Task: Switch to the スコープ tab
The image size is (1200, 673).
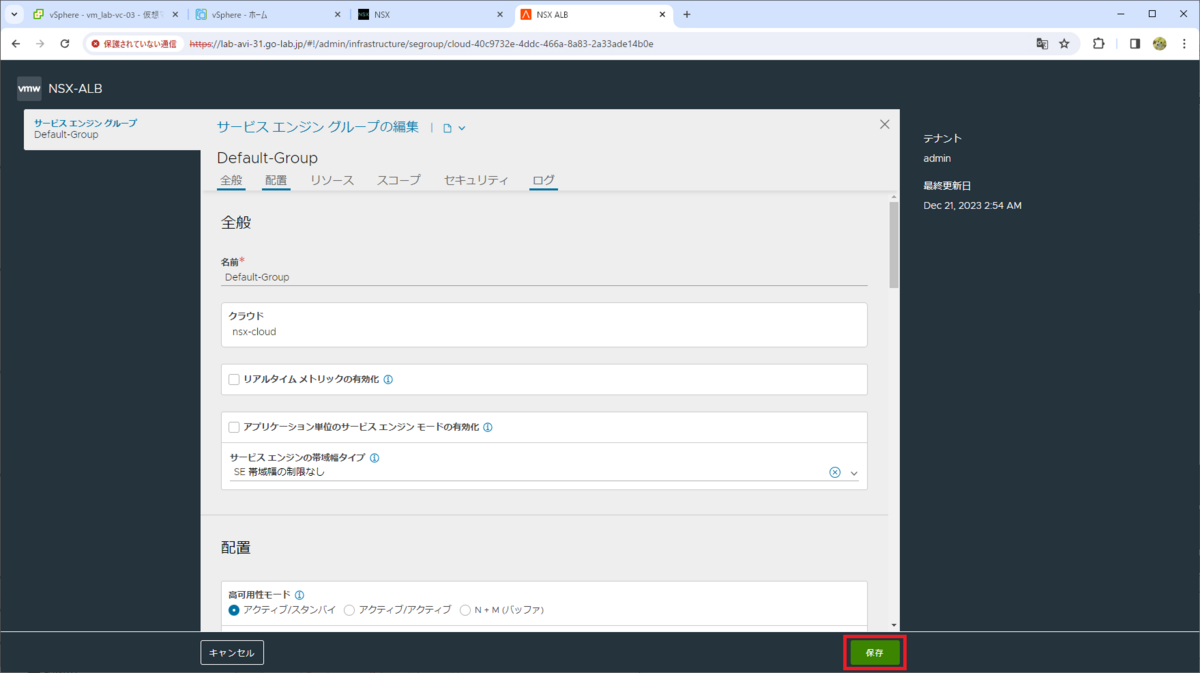Action: 399,180
